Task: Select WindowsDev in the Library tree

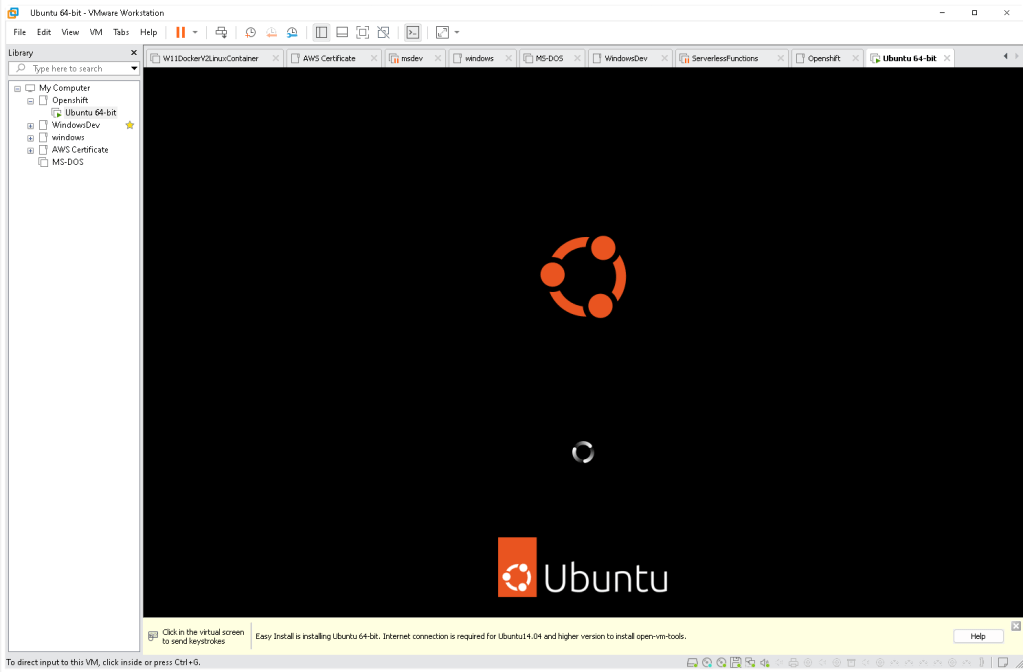Action: click(x=76, y=125)
